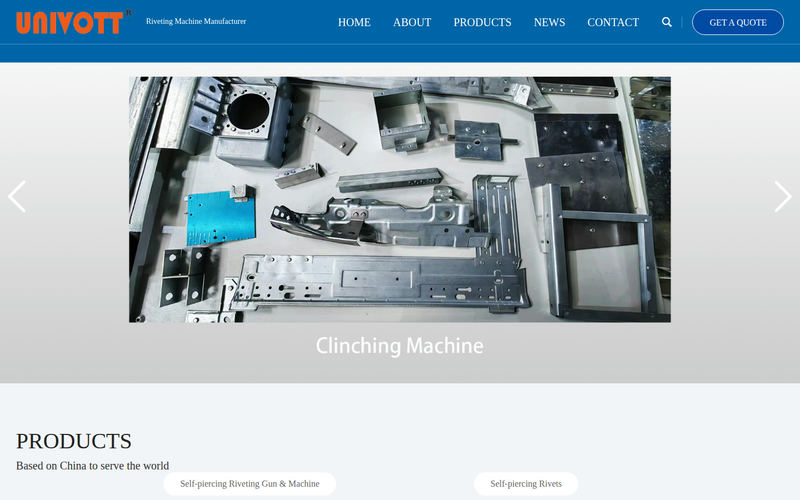Open the search magnifier icon
Viewport: 800px width, 500px height.
[666, 22]
